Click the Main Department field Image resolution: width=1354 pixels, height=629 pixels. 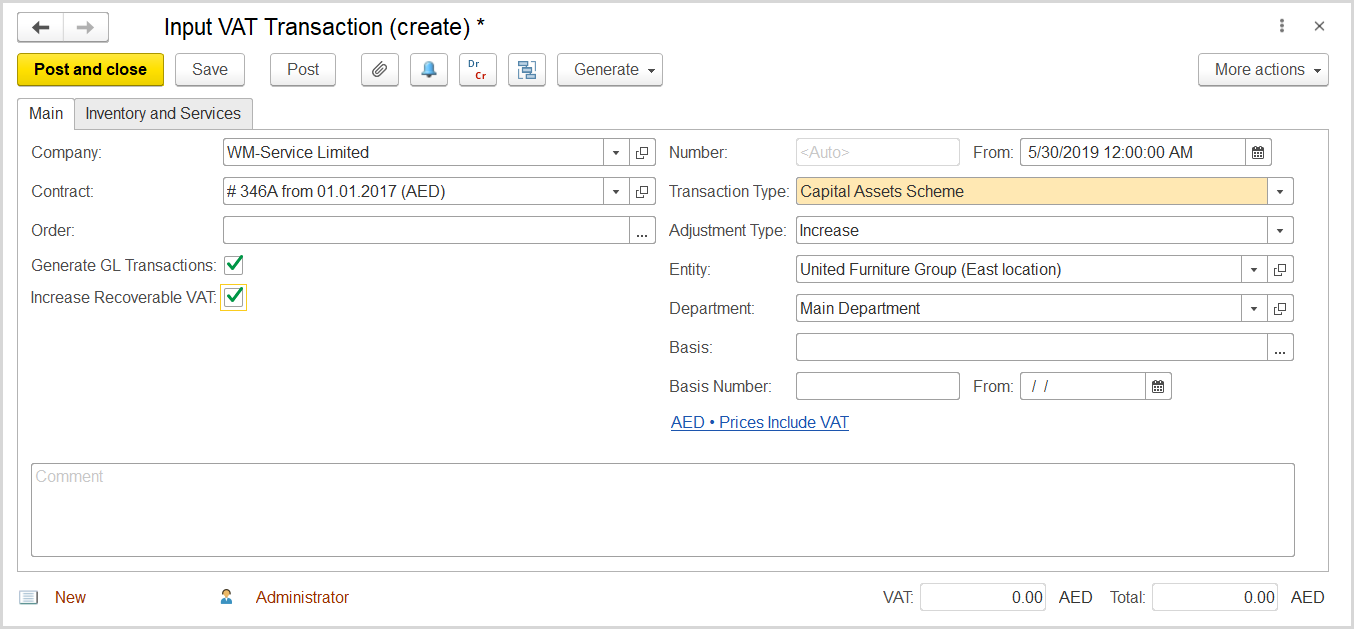tap(1019, 309)
